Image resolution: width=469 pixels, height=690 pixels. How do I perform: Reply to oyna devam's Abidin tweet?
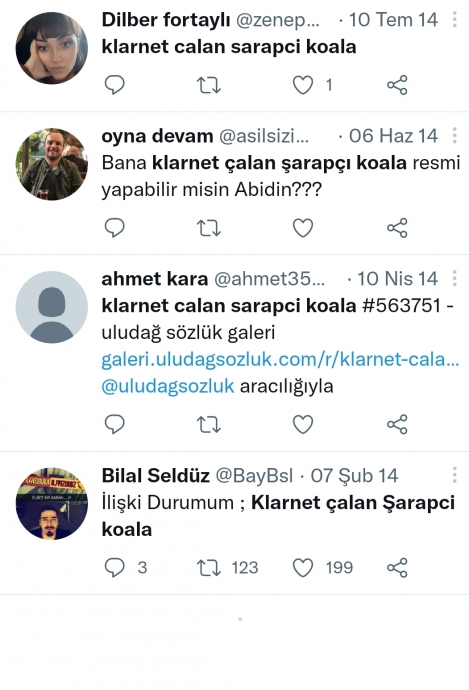114,228
